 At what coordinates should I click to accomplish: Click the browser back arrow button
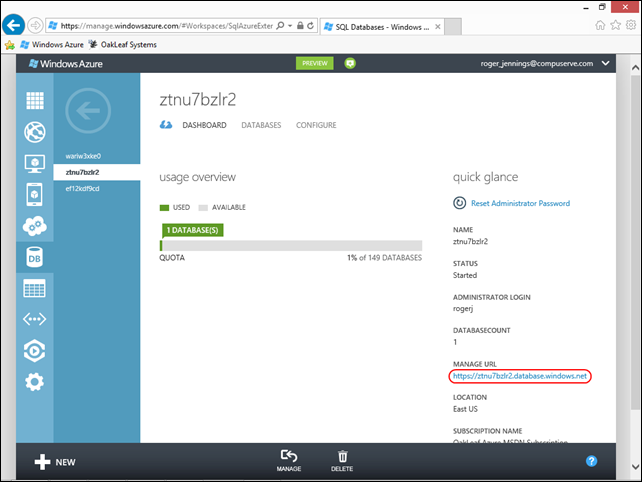click(13, 25)
